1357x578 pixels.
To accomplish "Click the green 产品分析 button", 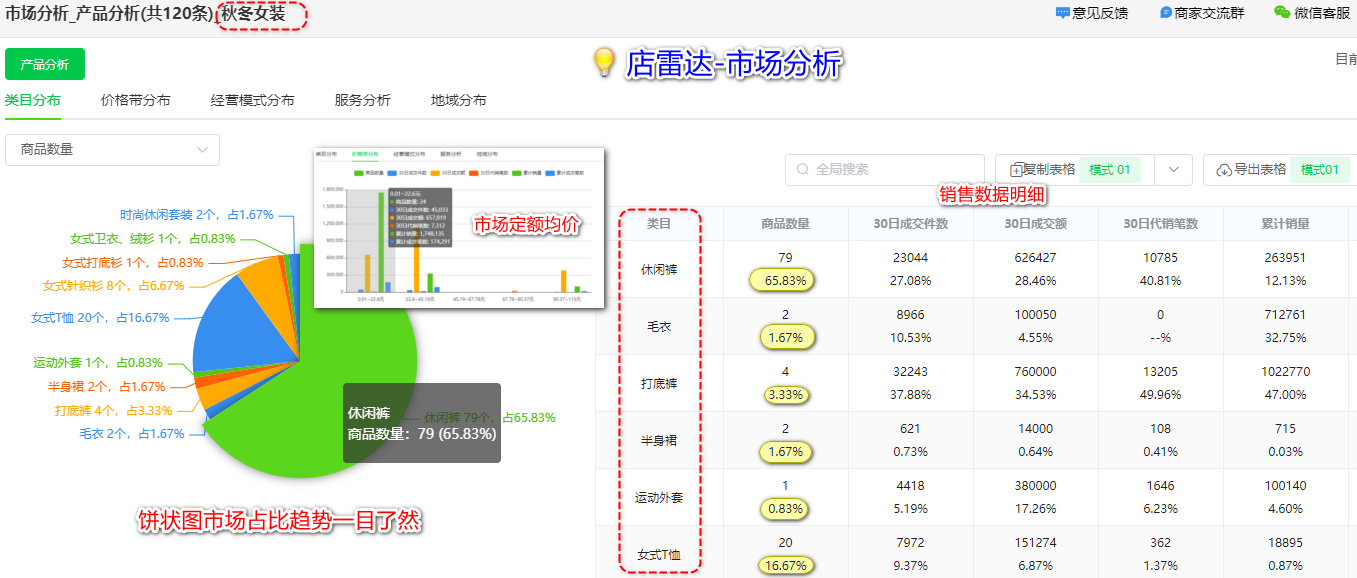I will click(x=44, y=62).
